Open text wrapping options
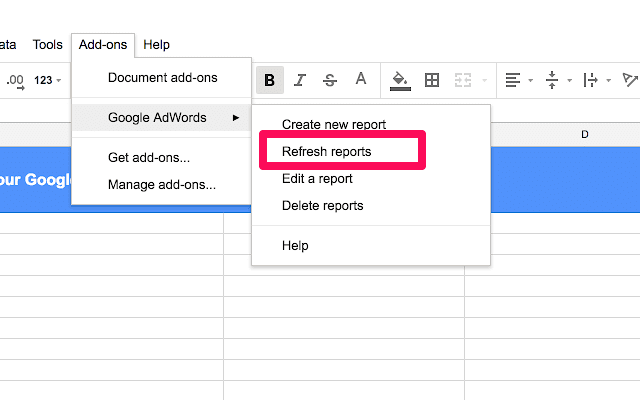The width and height of the screenshot is (640, 400). click(x=590, y=80)
